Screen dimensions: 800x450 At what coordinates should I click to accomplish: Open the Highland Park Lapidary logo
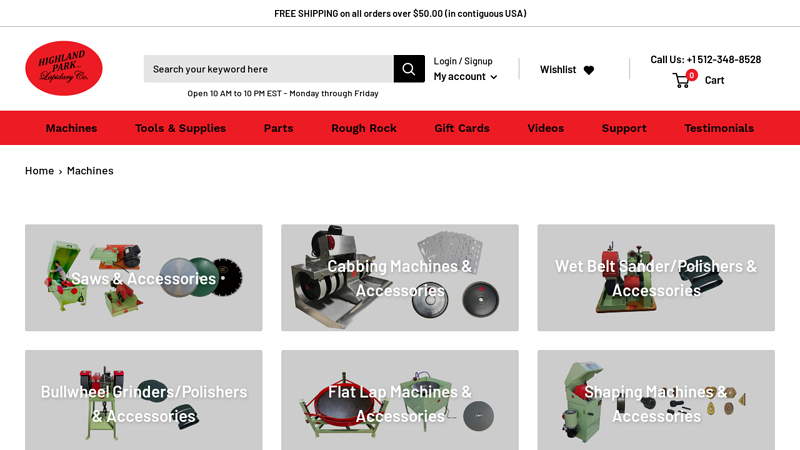coord(64,68)
